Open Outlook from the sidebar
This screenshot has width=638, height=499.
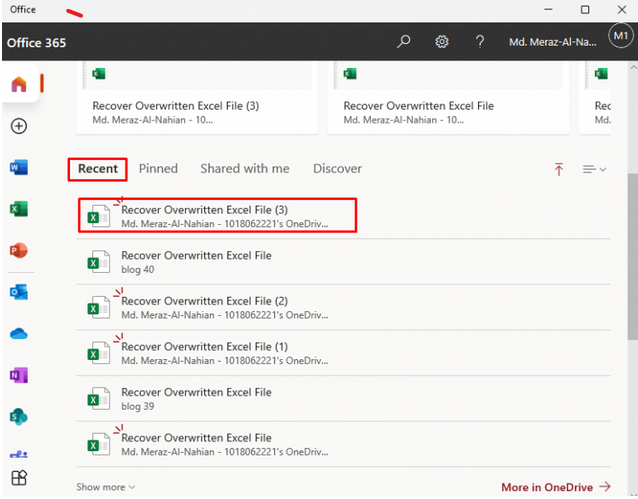(x=19, y=292)
